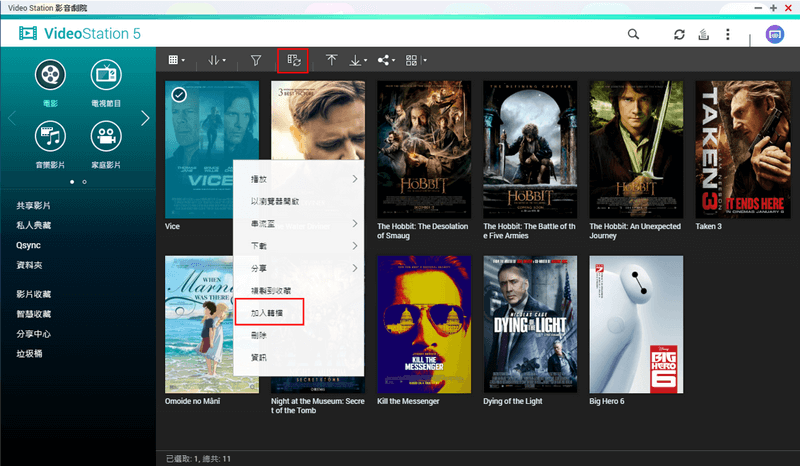The image size is (800, 466).
Task: Open the view mode grid dropdown
Action: (177, 60)
